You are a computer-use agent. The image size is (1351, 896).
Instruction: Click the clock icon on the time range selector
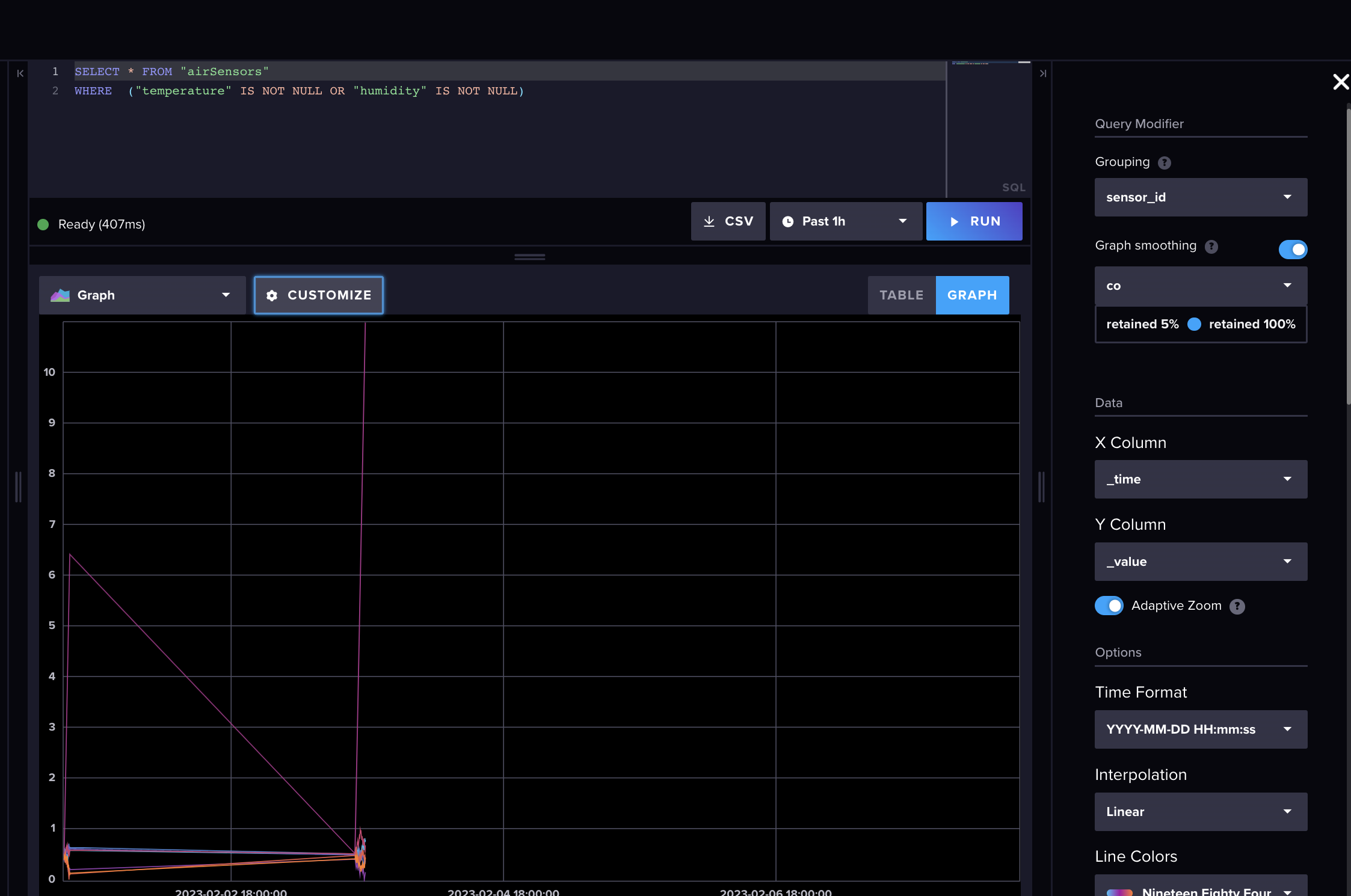[788, 221]
